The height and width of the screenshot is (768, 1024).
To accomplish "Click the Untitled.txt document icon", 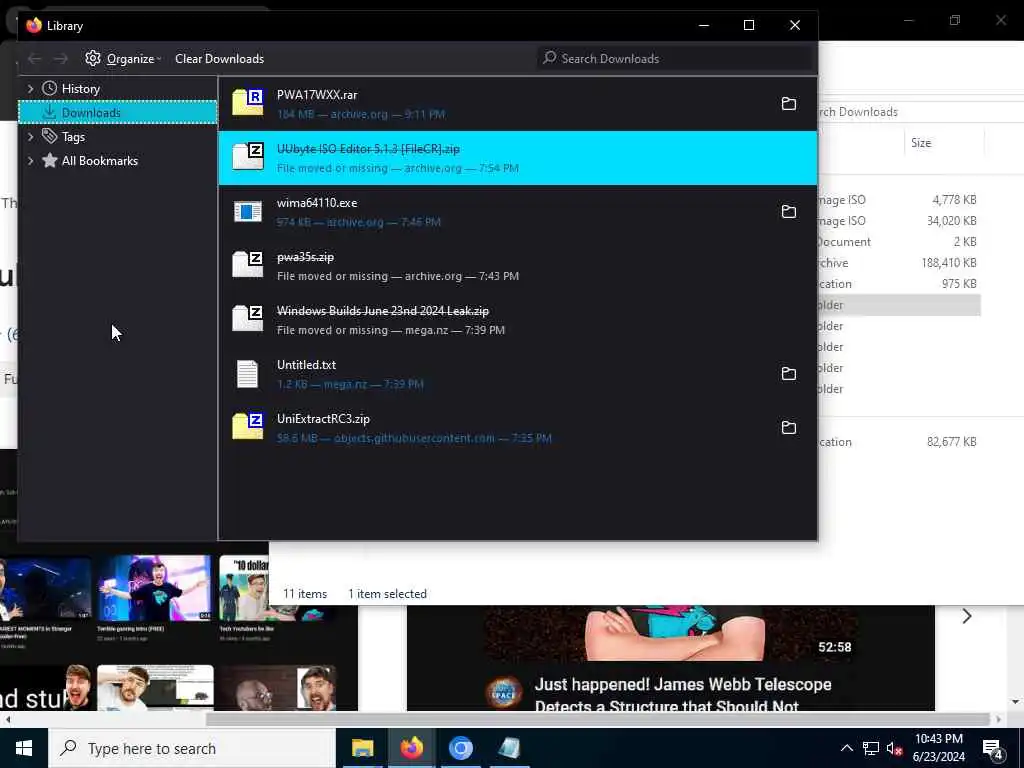I will (248, 374).
